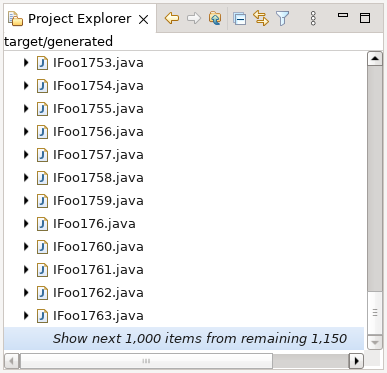
Task: Open the filter funnel options
Action: [x=282, y=18]
